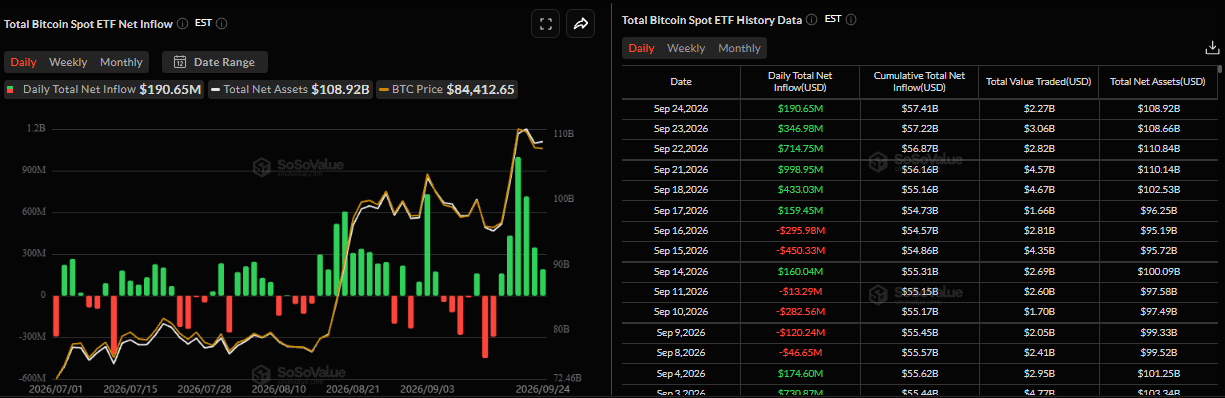Switch chart to Daily view
1225x398 pixels.
(24, 62)
